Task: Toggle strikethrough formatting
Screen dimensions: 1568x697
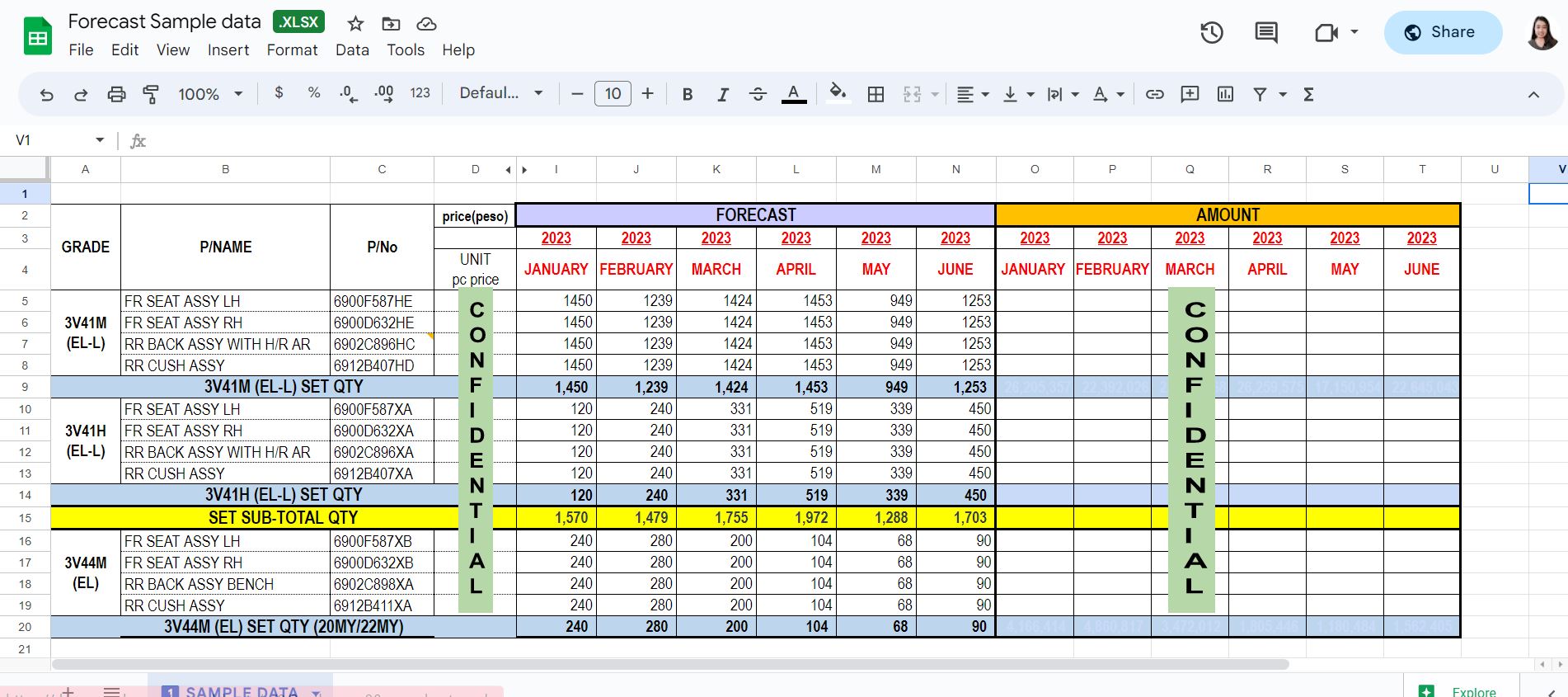Action: 758,94
